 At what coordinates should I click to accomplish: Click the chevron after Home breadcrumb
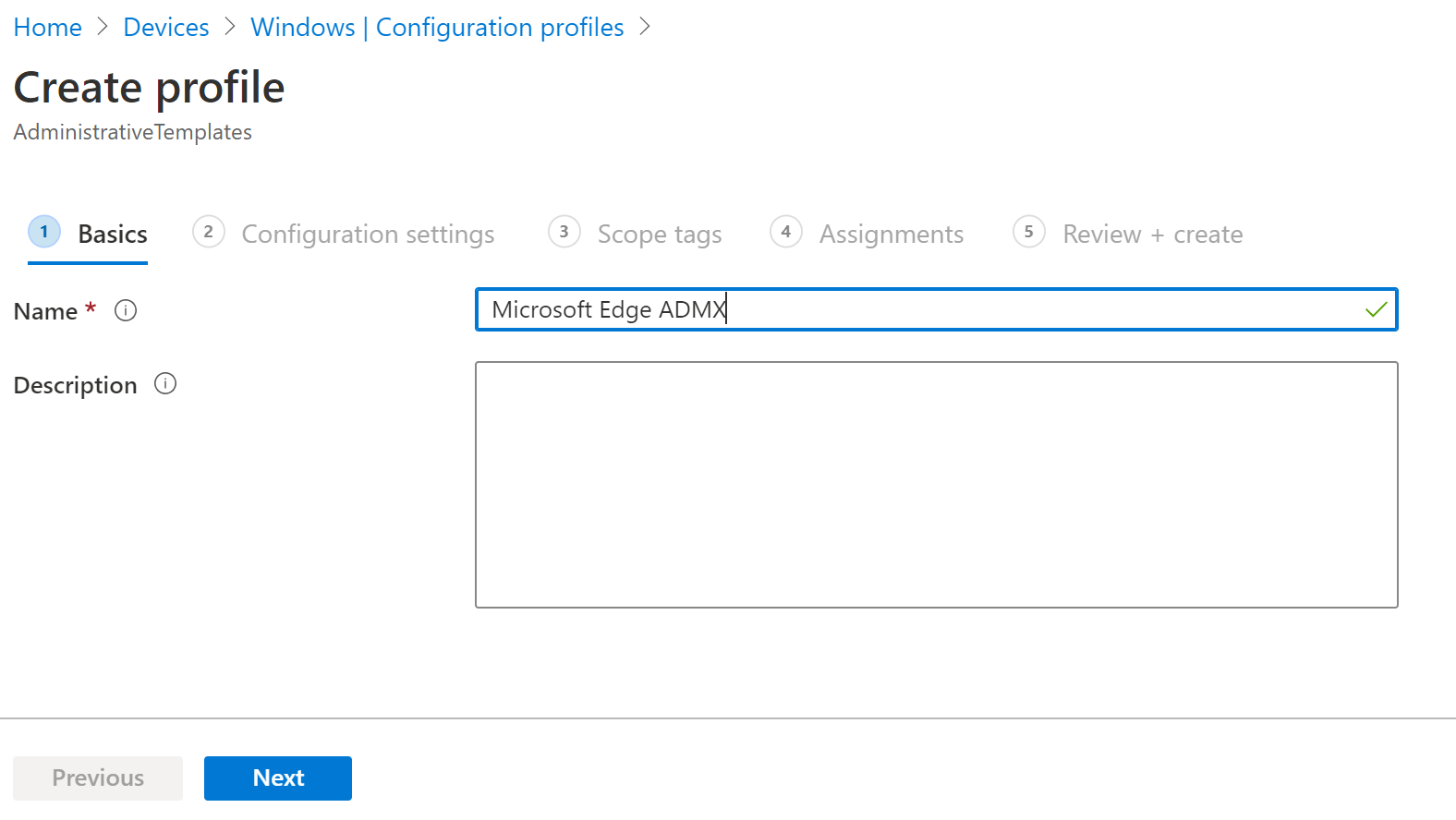pyautogui.click(x=103, y=28)
